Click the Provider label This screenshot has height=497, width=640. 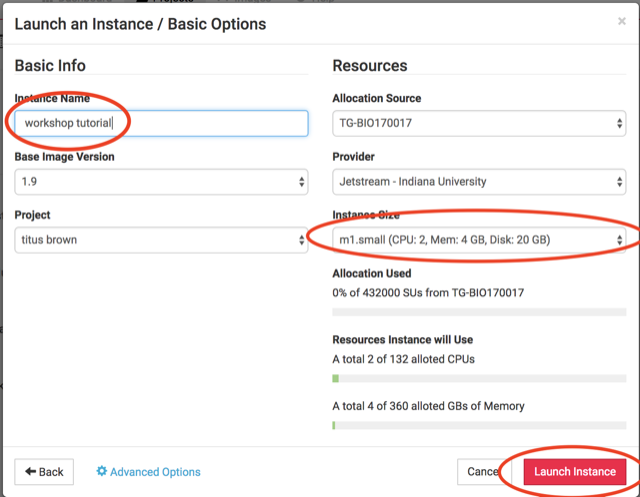click(x=353, y=157)
